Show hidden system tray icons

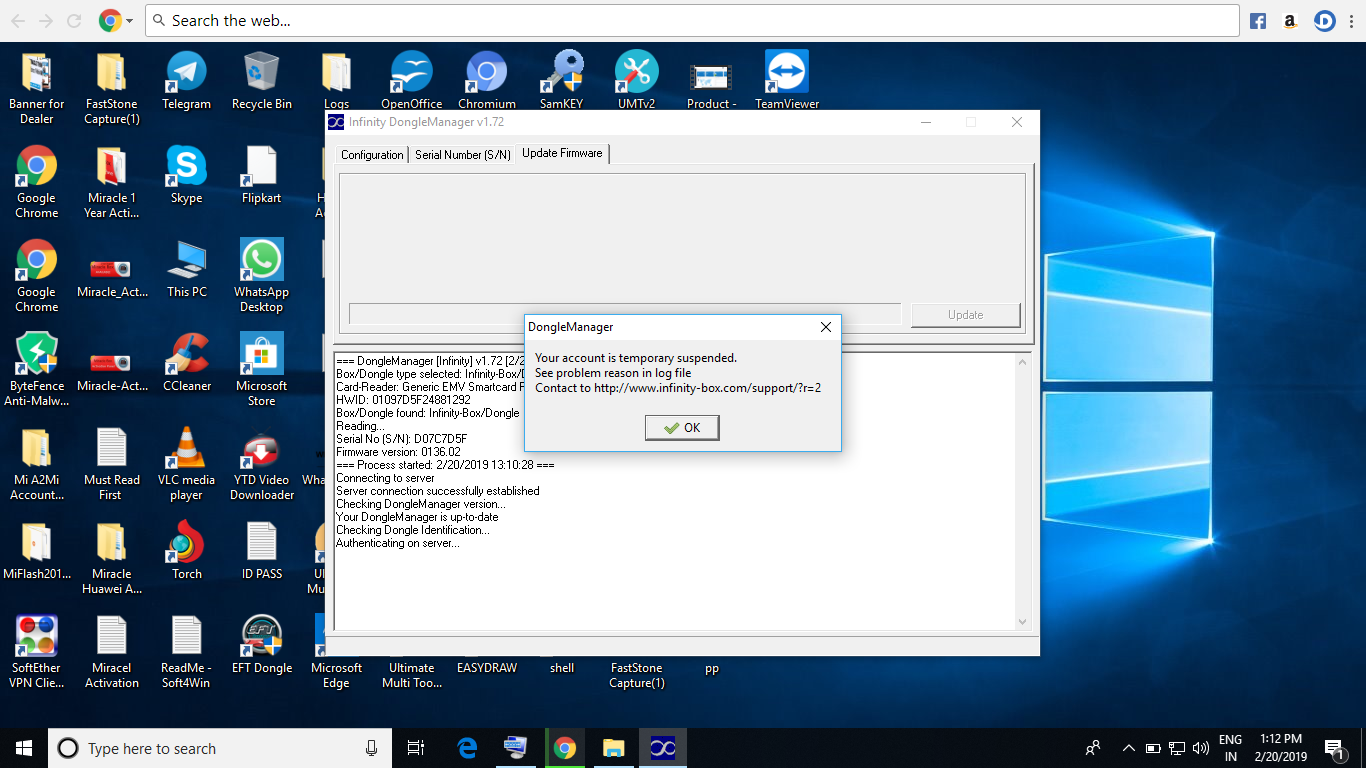point(1128,748)
